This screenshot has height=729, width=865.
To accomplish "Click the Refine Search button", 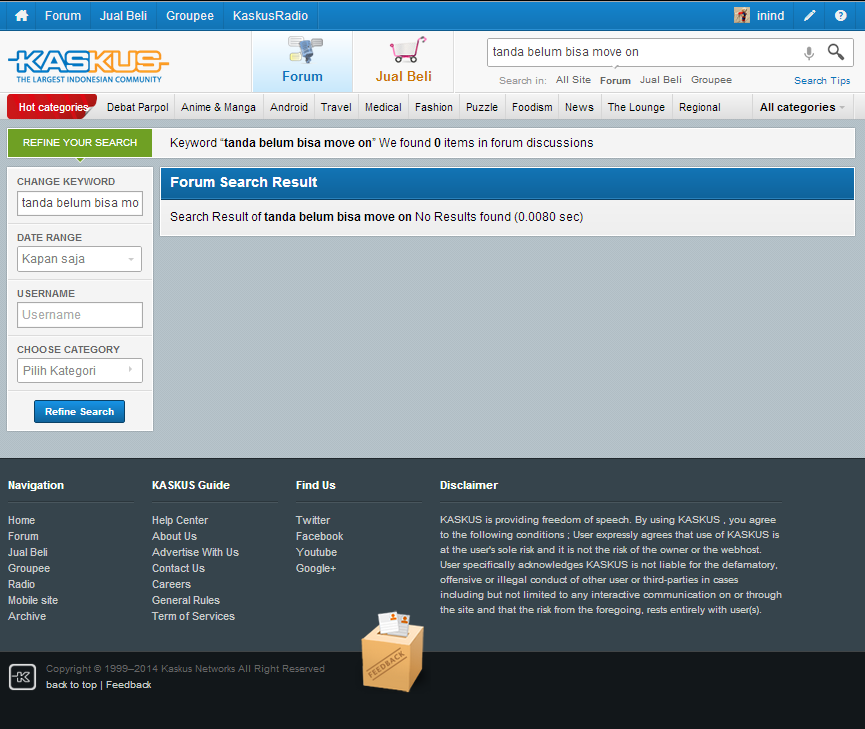I will click(x=79, y=412).
